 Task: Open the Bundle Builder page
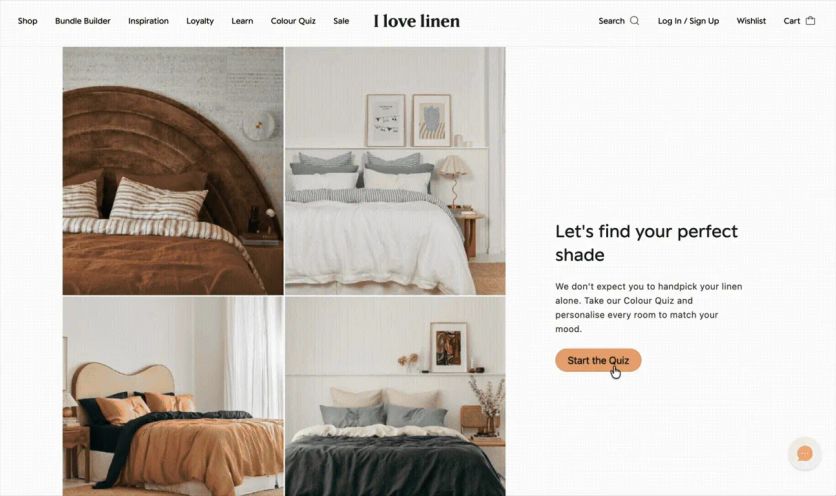(x=83, y=21)
